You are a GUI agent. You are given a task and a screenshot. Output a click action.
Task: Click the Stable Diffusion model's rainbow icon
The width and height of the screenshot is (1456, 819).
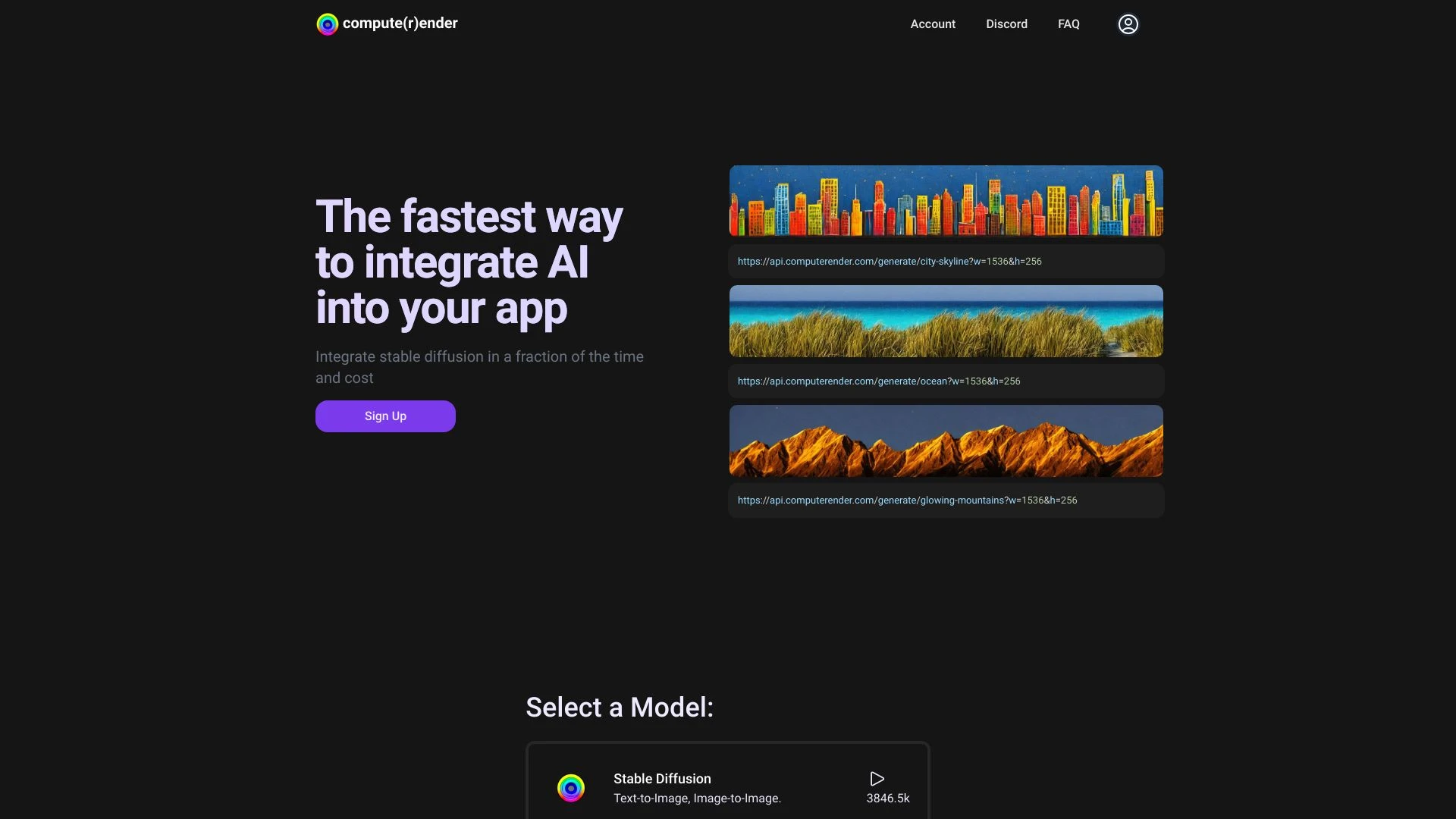pos(571,788)
